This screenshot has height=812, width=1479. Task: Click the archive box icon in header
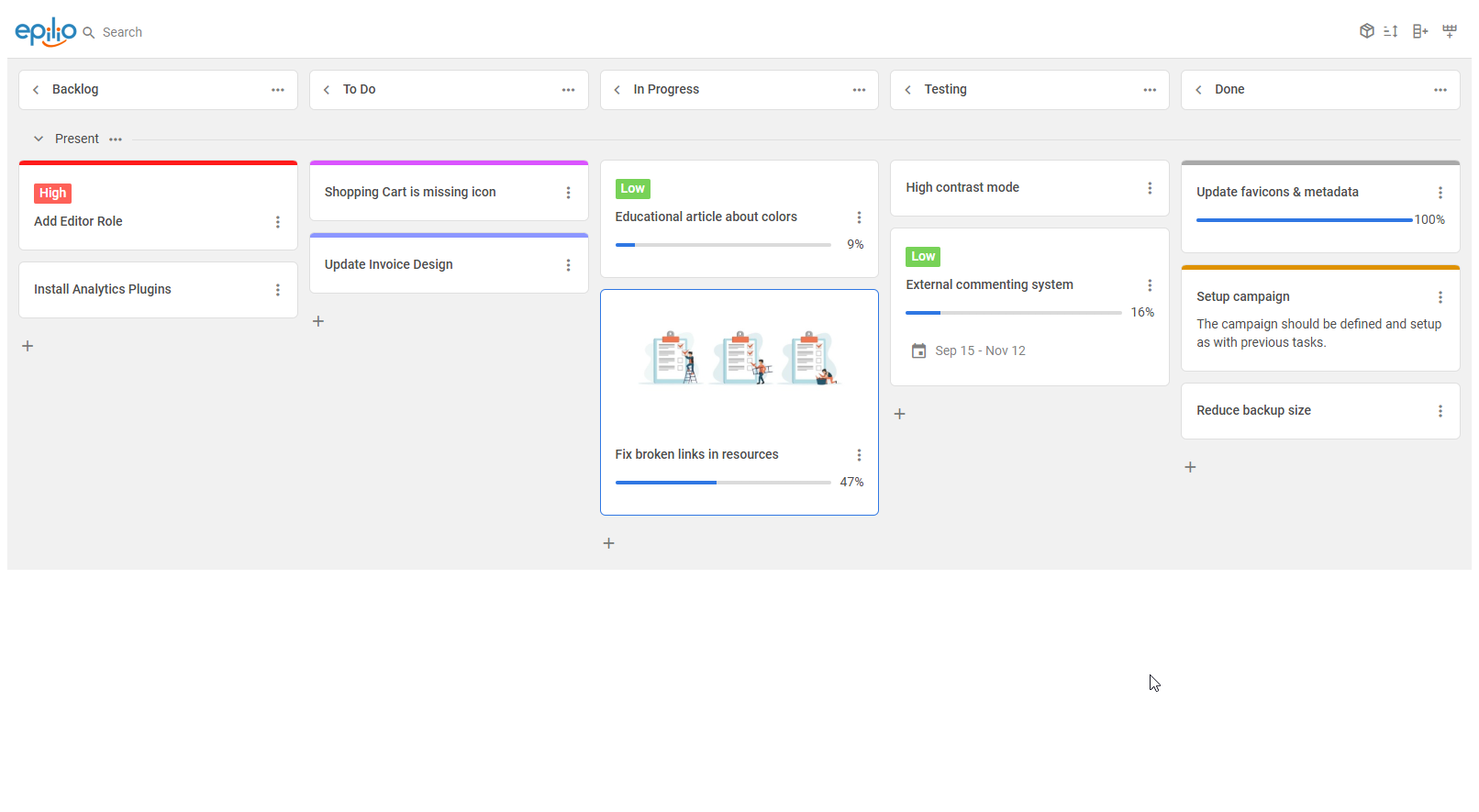click(x=1366, y=31)
